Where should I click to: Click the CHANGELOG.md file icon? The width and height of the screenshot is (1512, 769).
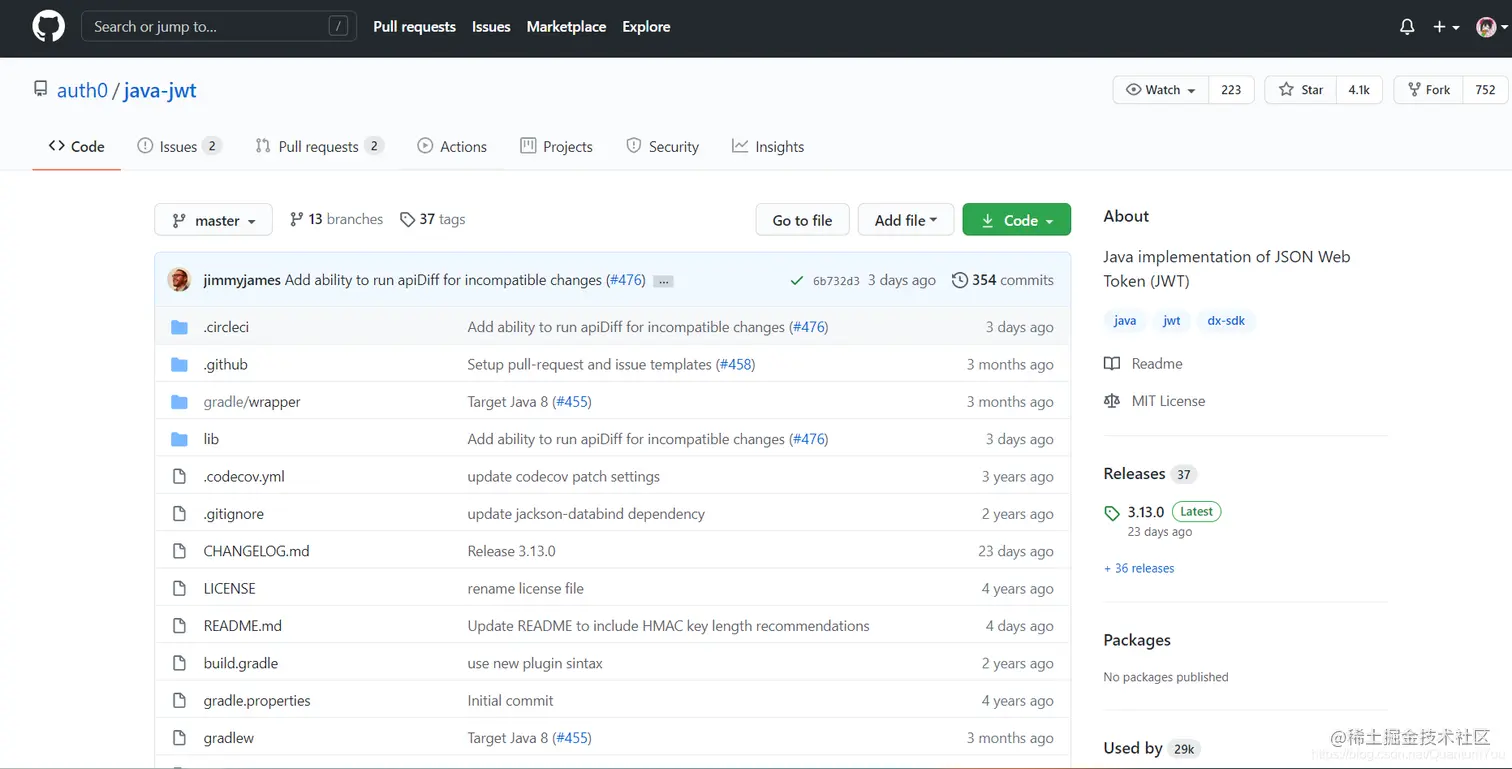coord(180,551)
